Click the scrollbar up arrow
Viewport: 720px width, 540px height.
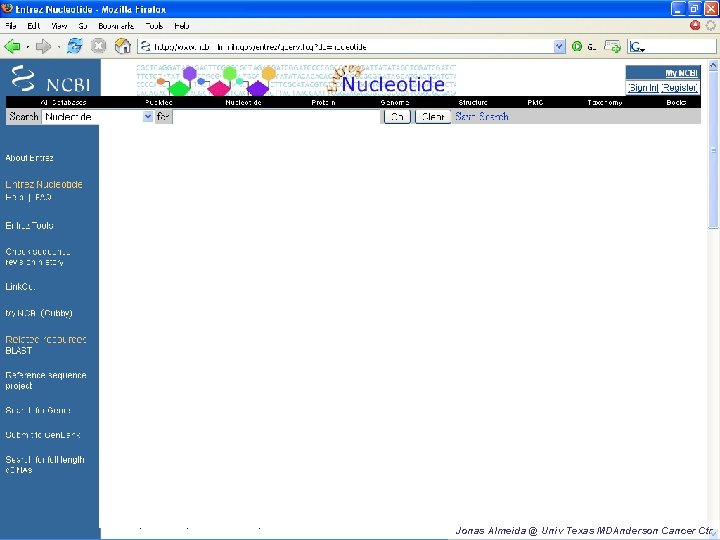point(713,66)
